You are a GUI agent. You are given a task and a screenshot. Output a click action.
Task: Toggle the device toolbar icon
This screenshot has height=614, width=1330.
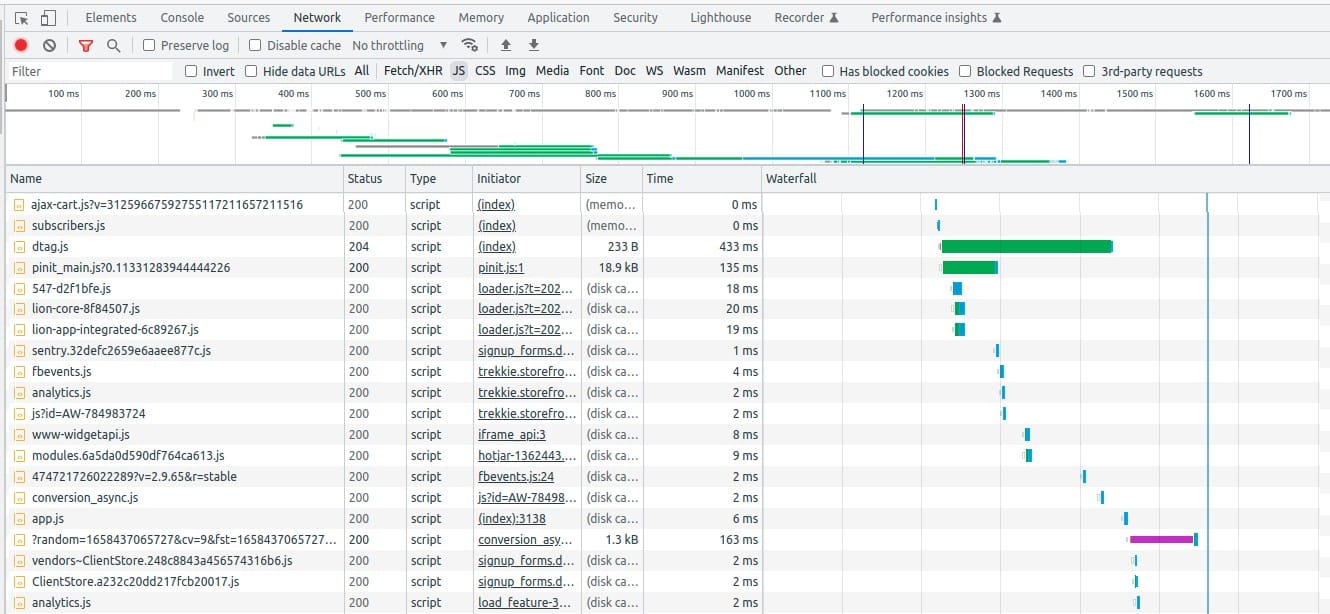click(48, 18)
